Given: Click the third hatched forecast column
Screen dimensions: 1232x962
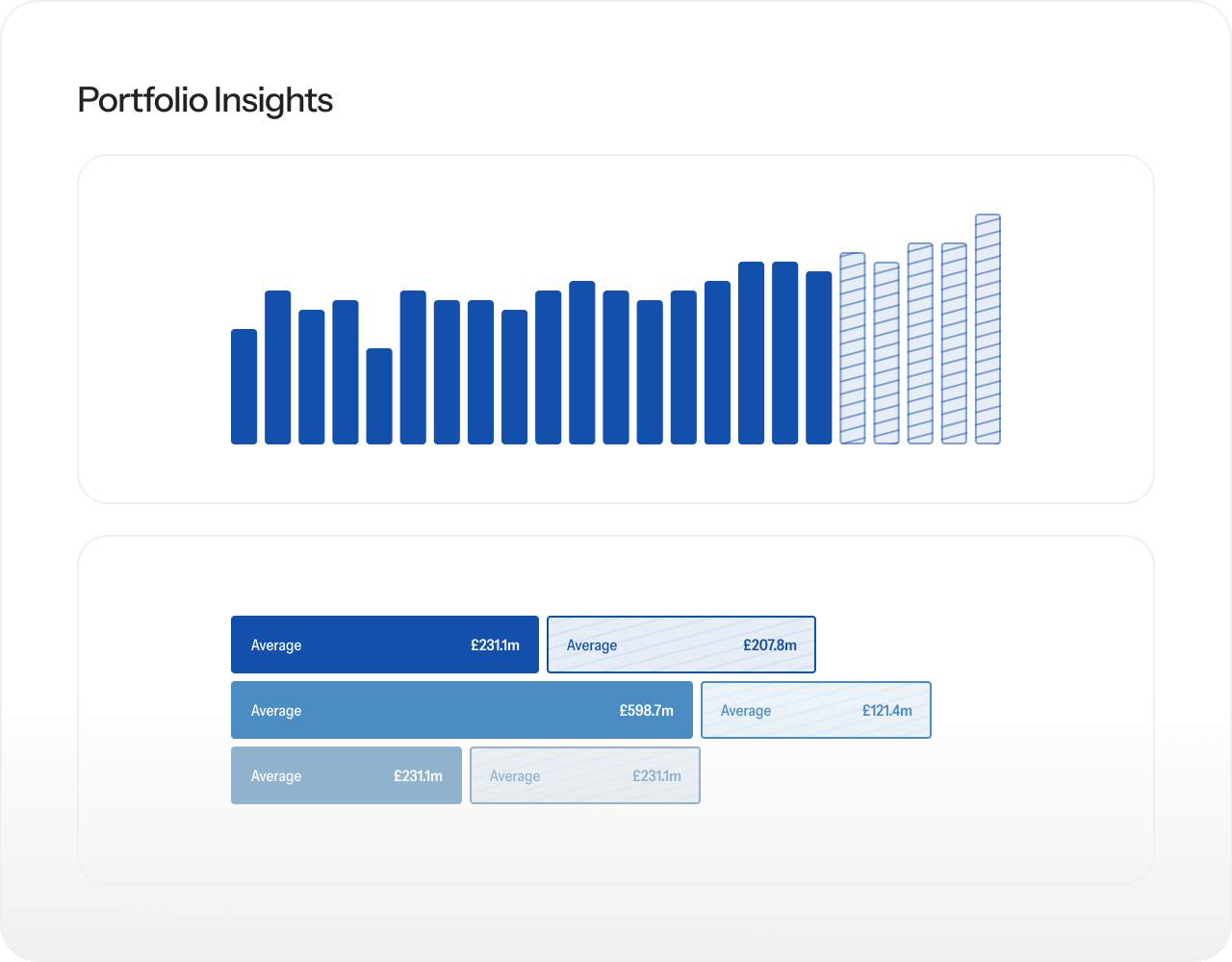Looking at the screenshot, I should 920,343.
